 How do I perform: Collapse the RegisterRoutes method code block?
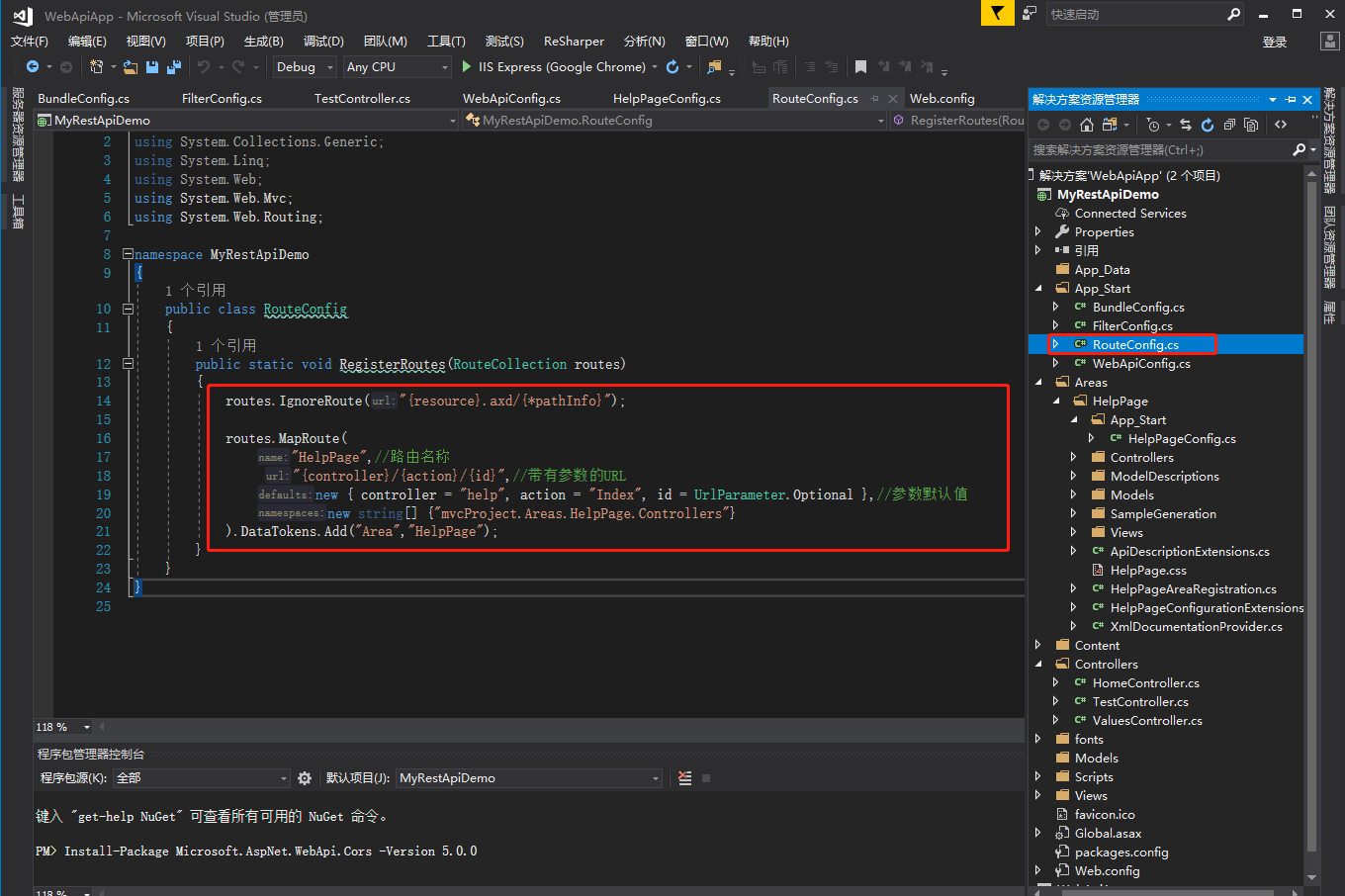point(128,364)
